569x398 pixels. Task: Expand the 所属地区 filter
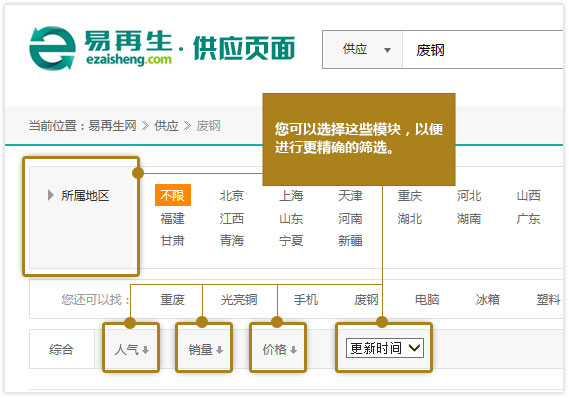(79, 196)
